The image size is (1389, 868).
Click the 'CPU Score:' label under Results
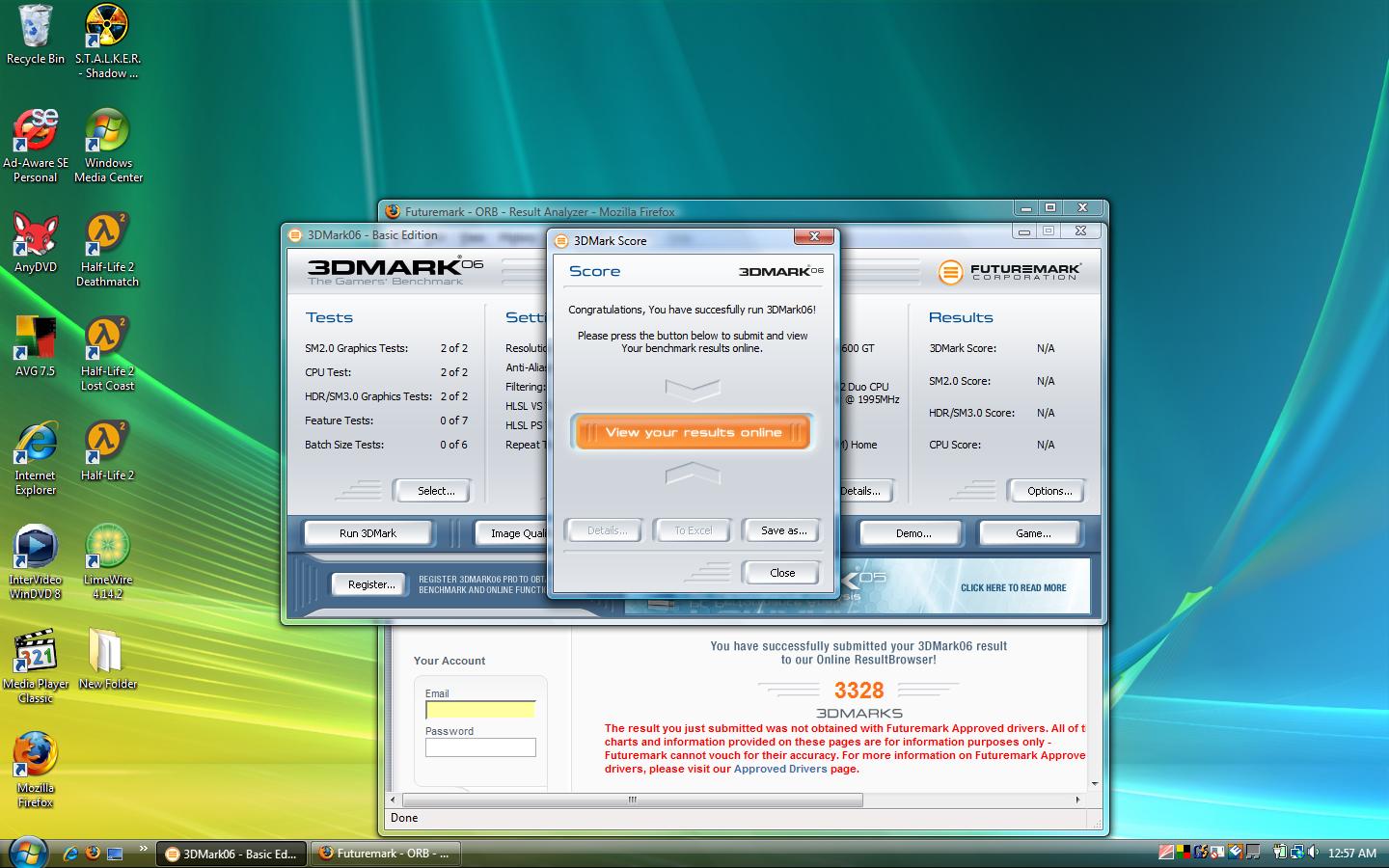[955, 445]
